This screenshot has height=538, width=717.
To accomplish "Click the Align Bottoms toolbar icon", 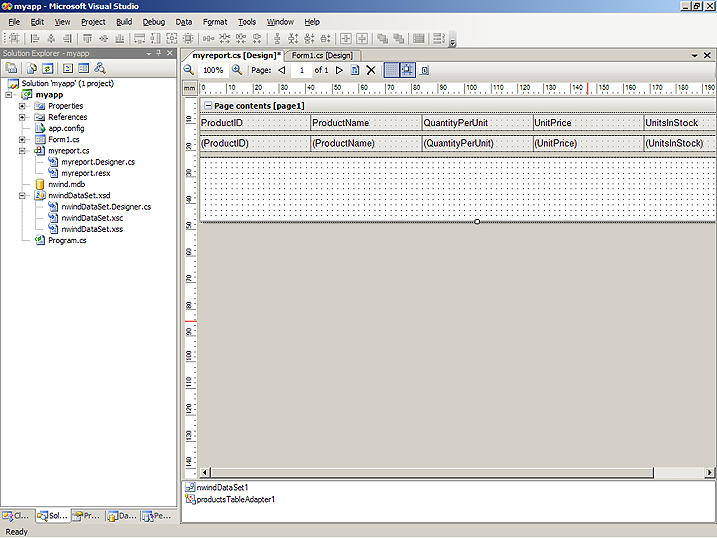I will pyautogui.click(x=120, y=38).
